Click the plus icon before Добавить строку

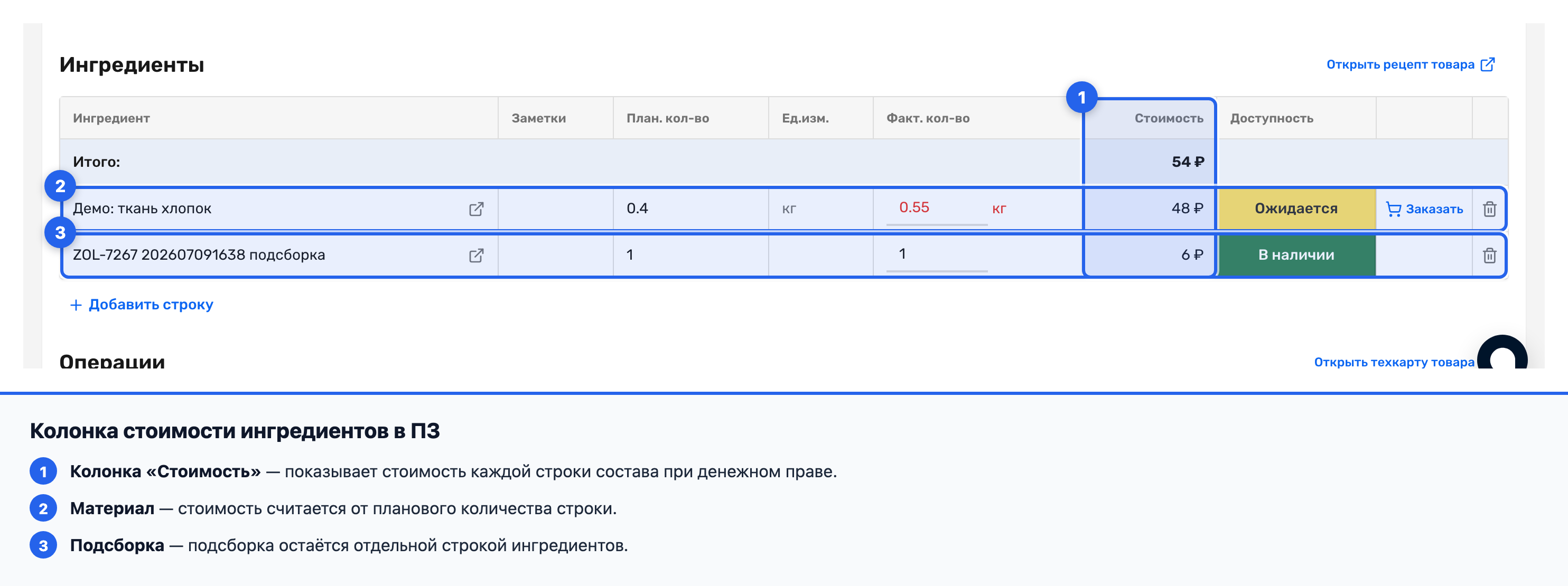[x=76, y=305]
